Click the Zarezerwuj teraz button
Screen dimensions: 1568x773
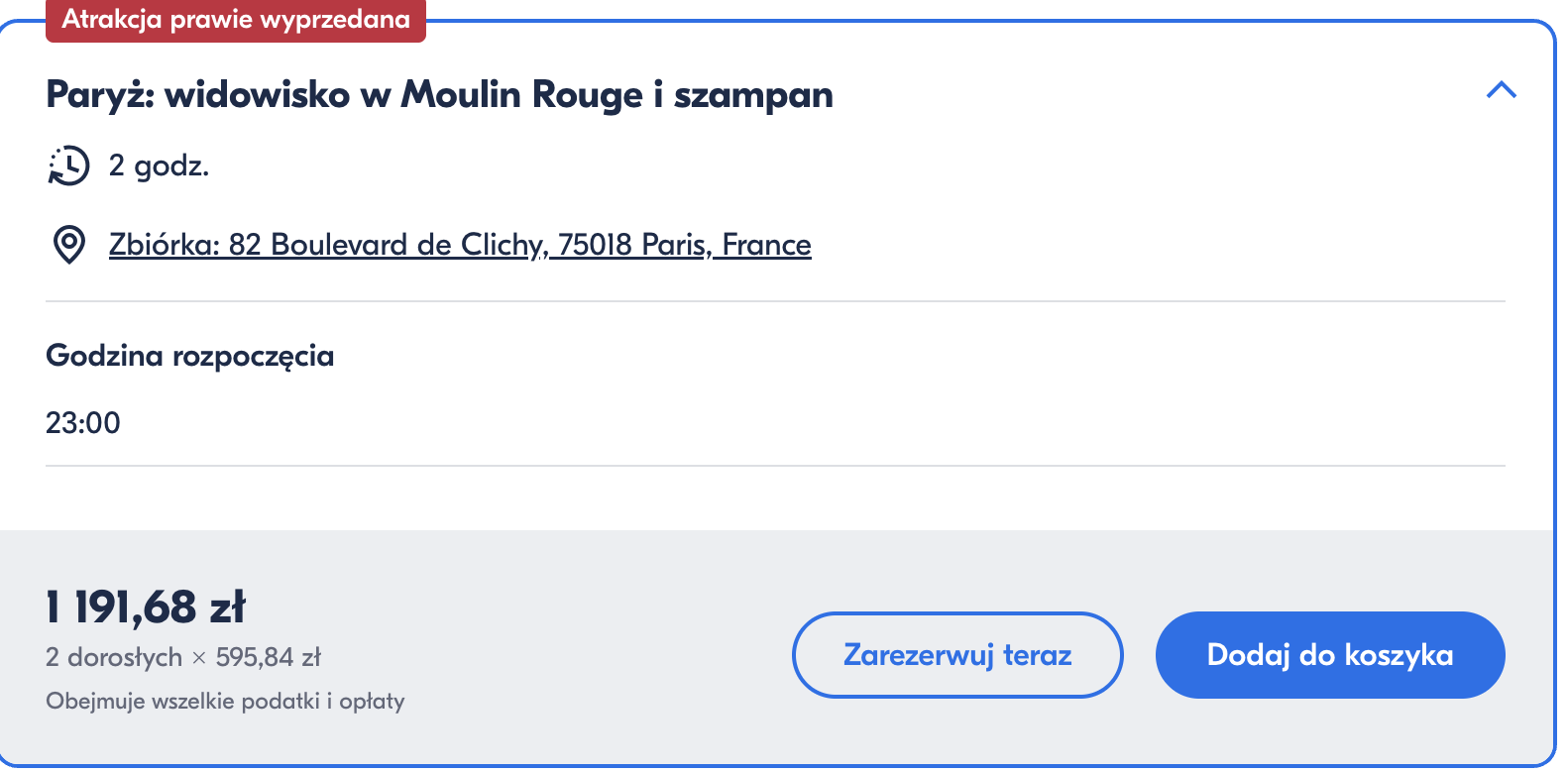tap(957, 655)
